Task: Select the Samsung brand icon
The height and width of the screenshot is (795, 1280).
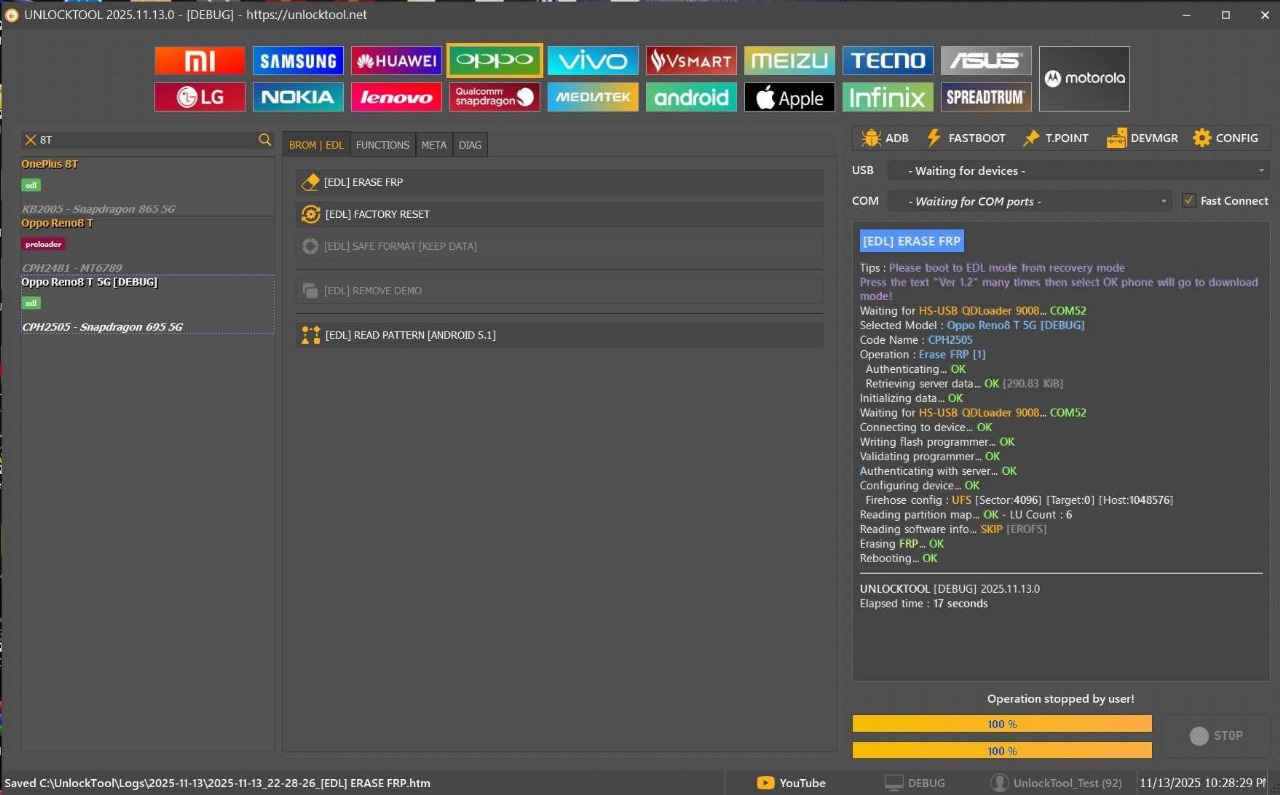Action: click(298, 61)
